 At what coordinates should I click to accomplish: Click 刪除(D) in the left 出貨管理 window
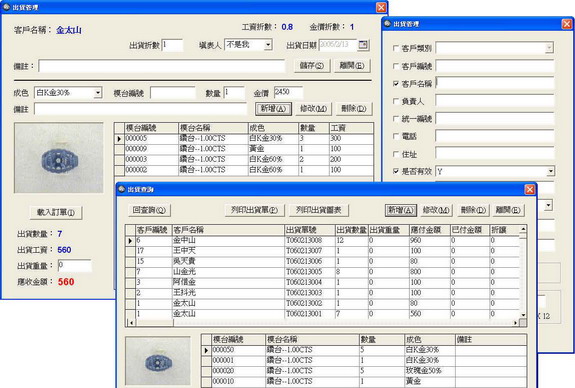354,109
